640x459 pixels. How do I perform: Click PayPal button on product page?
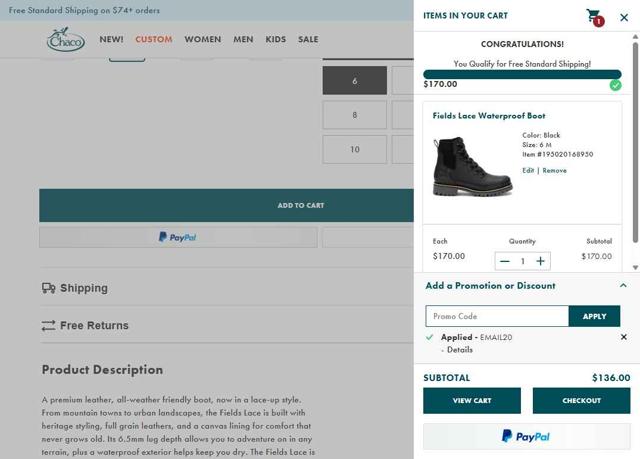pyautogui.click(x=178, y=237)
